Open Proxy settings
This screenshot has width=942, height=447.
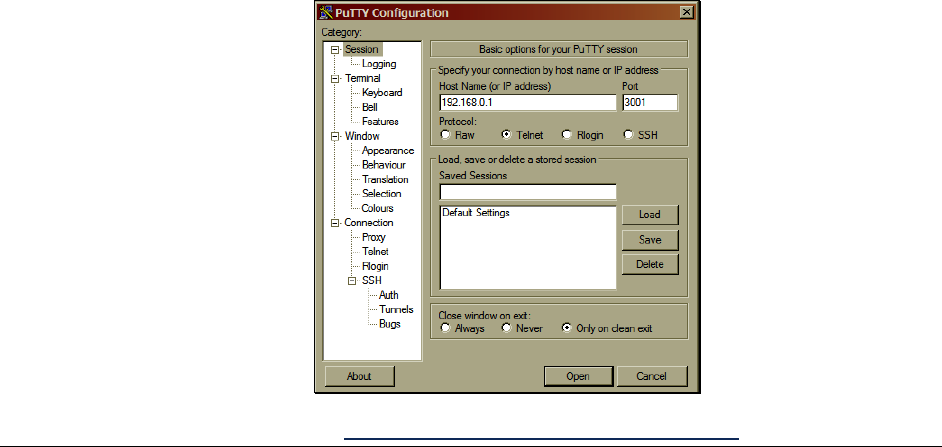point(374,237)
